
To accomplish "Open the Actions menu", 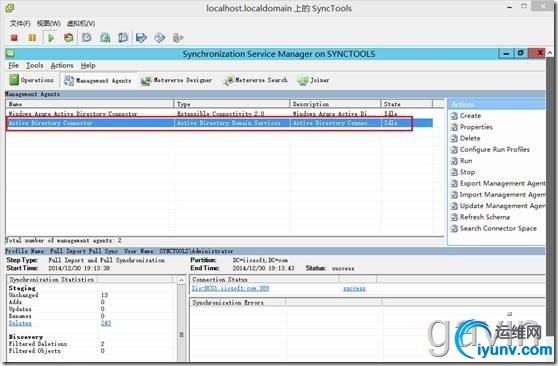I will click(x=62, y=66).
